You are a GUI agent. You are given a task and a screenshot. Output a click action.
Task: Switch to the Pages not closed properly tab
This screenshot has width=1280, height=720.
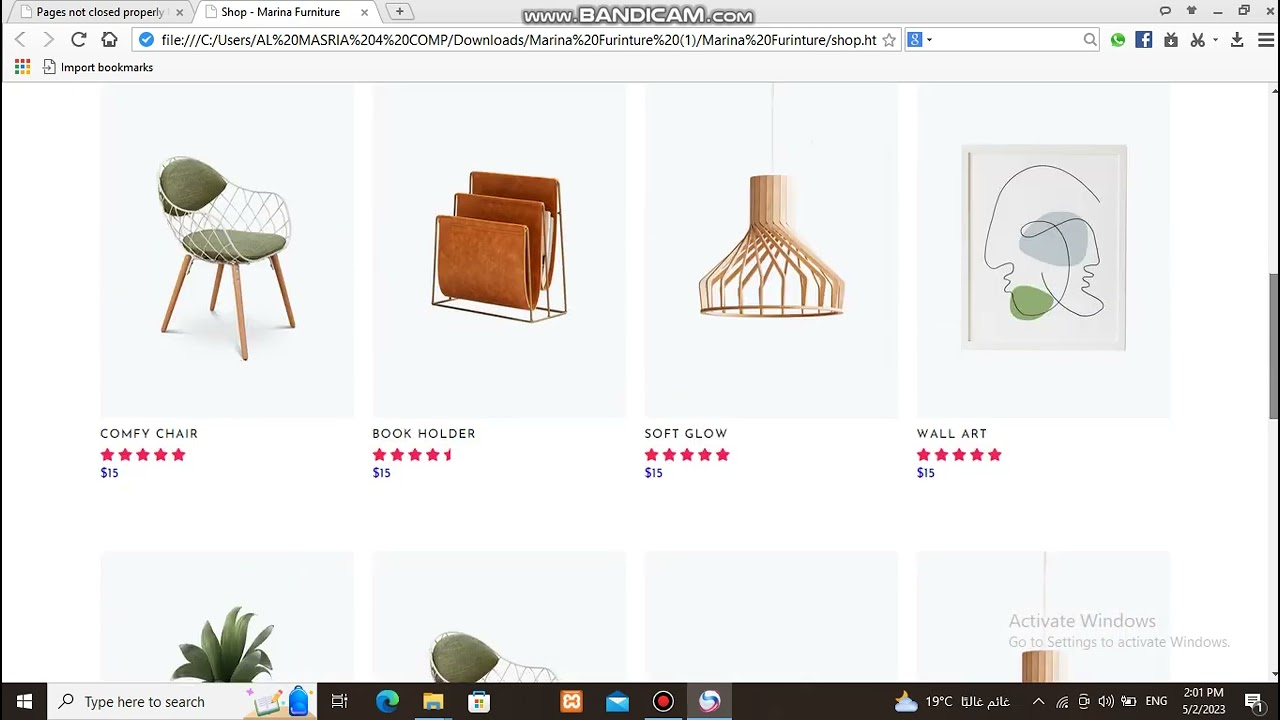pyautogui.click(x=99, y=12)
